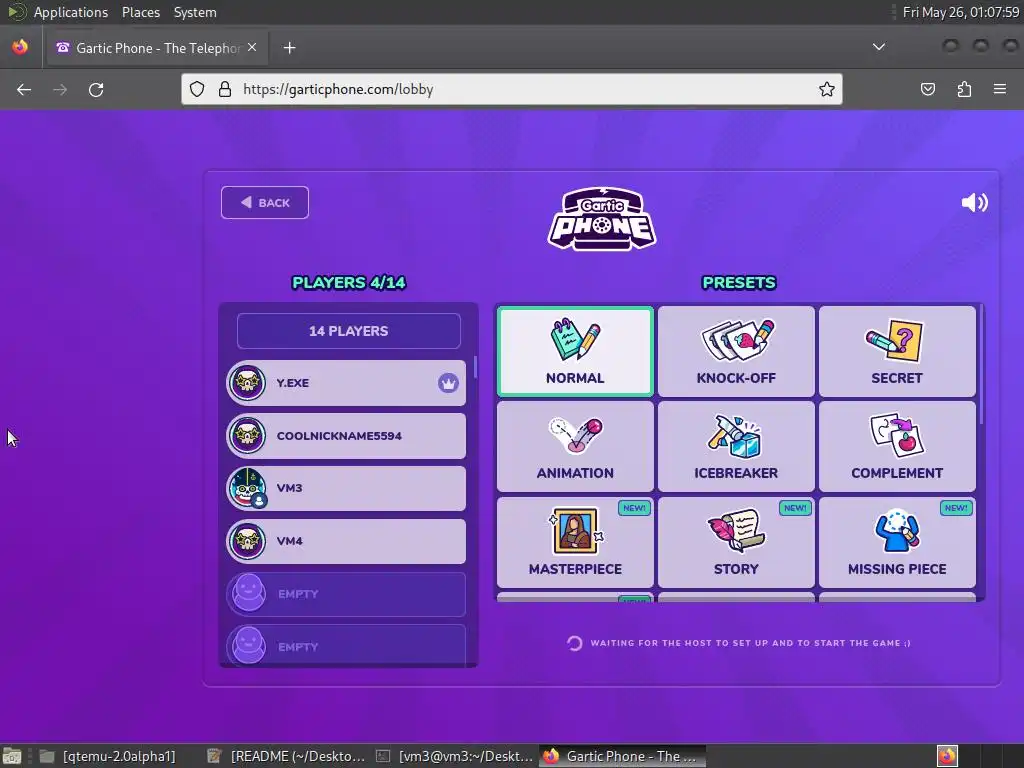Viewport: 1024px width, 768px height.
Task: Bookmark this page with the star
Action: point(827,89)
